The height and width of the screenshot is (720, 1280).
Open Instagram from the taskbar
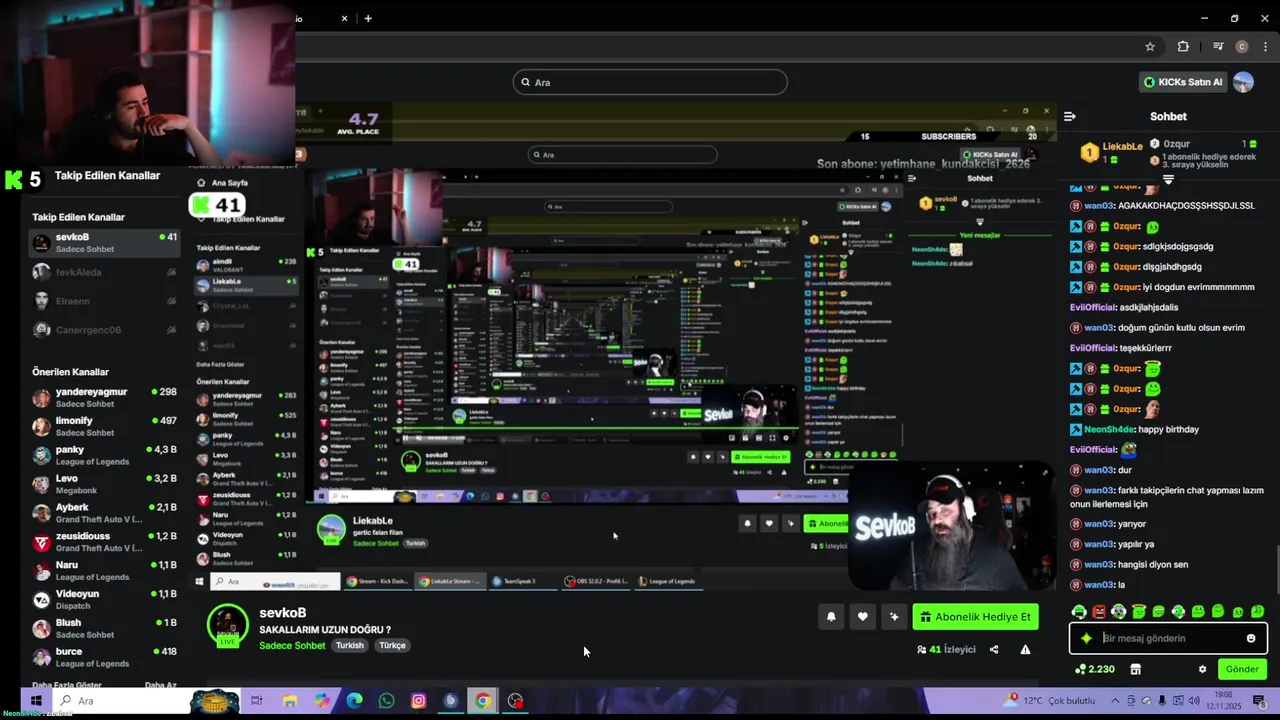click(x=418, y=701)
